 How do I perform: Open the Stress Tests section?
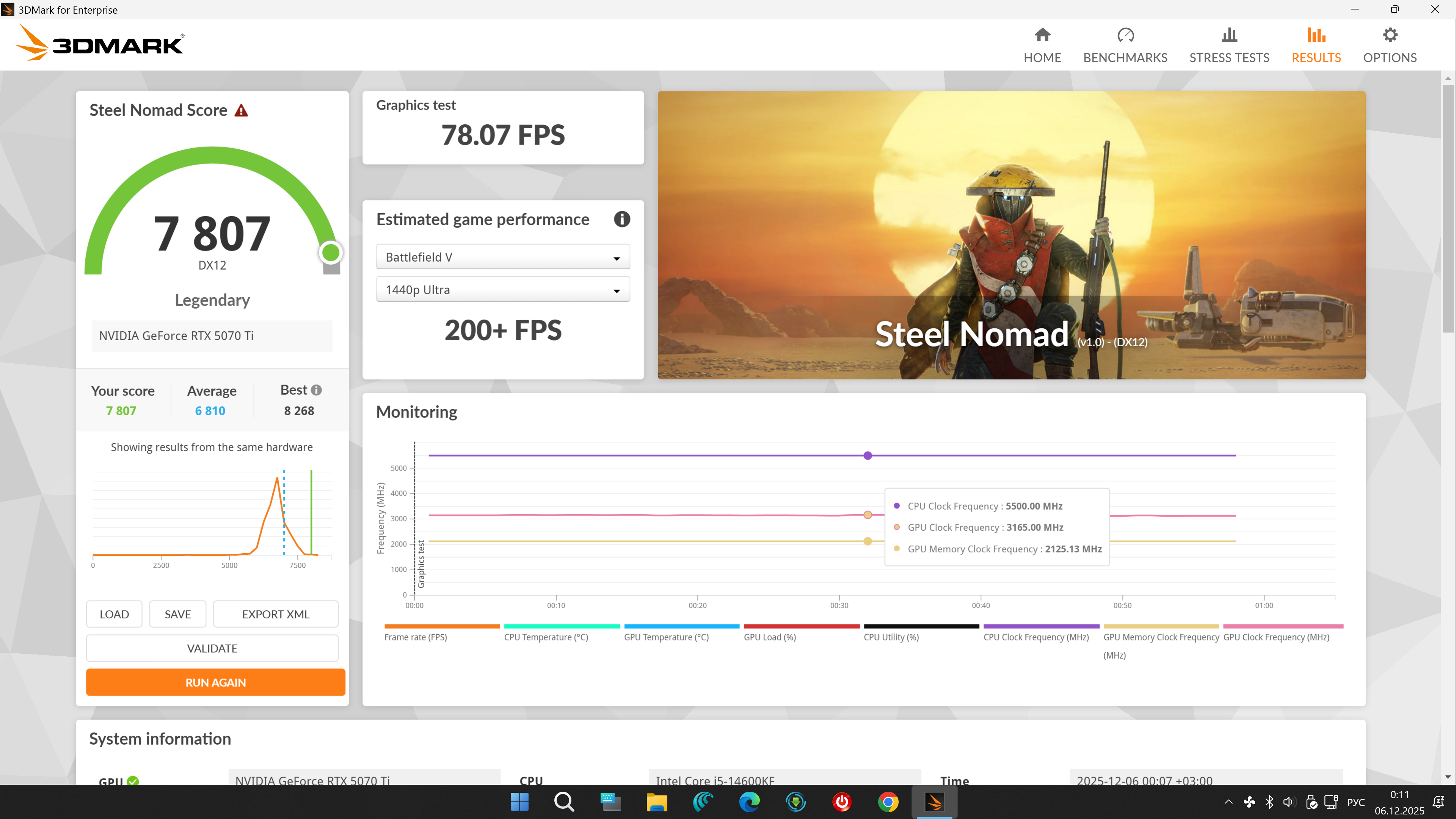click(x=1229, y=45)
